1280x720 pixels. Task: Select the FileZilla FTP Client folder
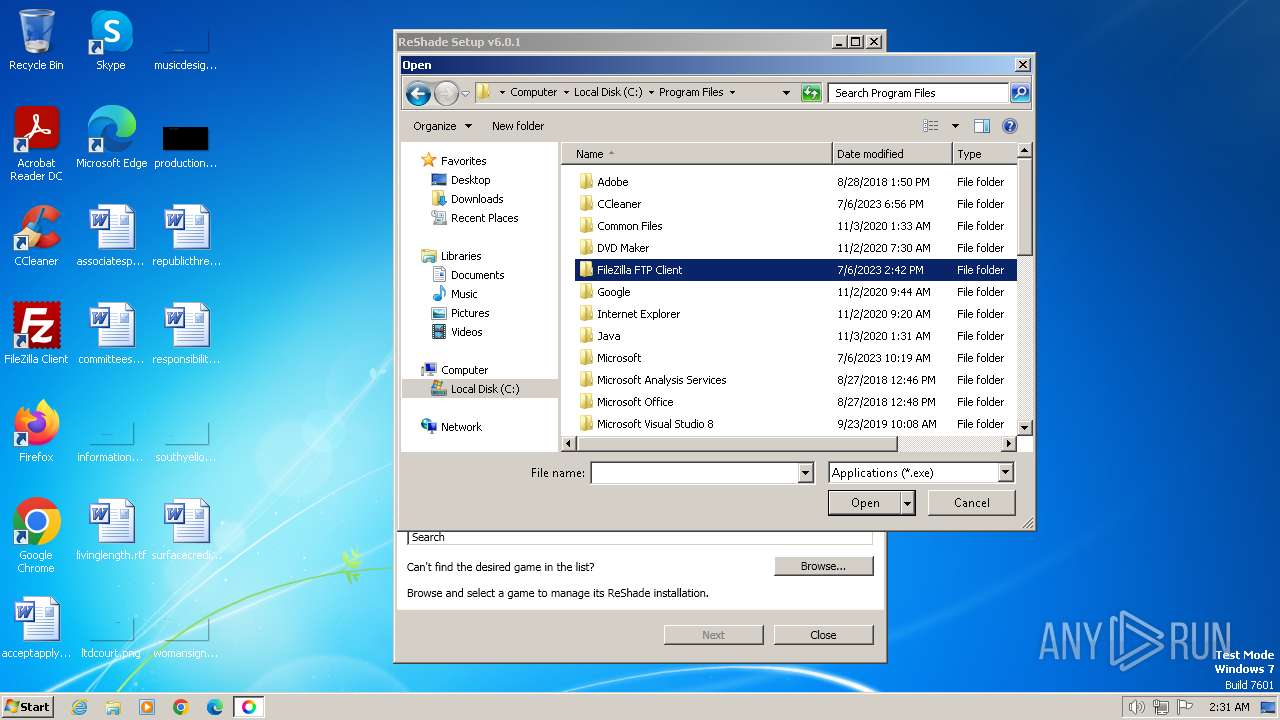tap(795, 270)
